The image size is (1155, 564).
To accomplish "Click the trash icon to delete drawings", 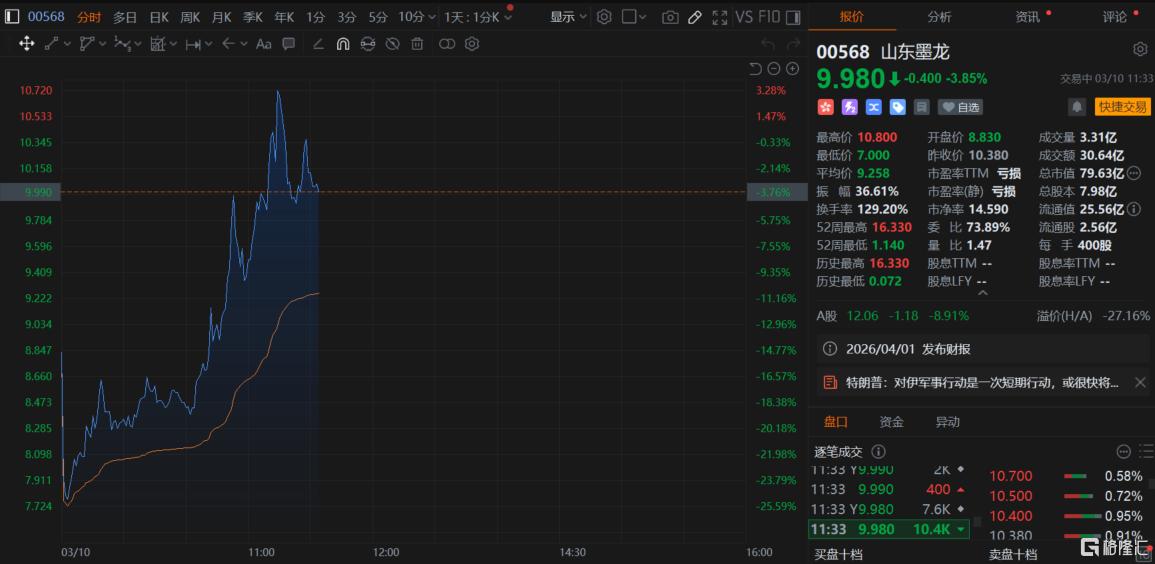I will coord(417,44).
